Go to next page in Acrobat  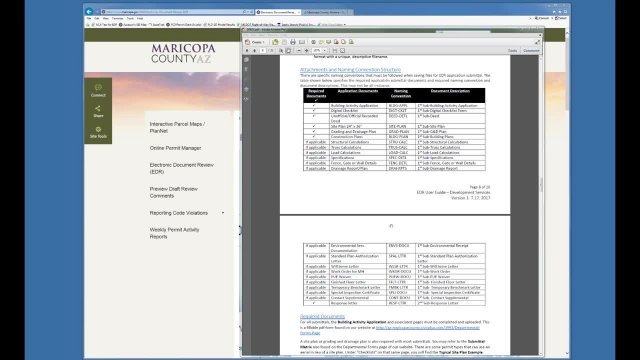tap(255, 51)
